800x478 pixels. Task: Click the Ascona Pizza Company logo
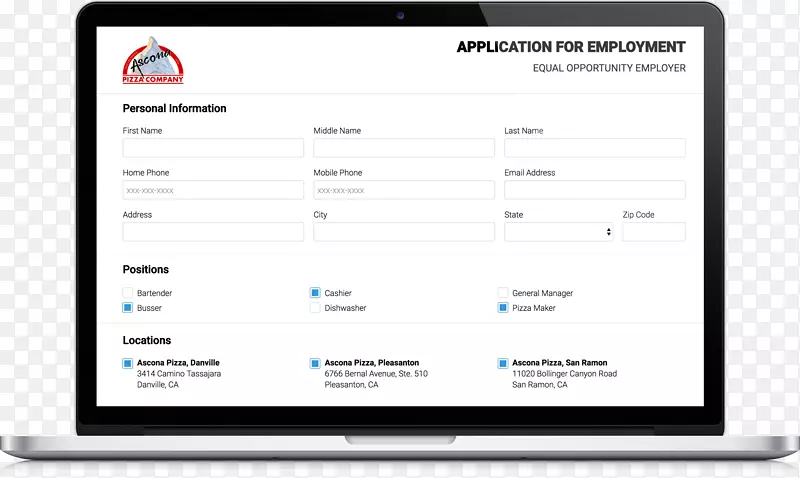coord(153,61)
